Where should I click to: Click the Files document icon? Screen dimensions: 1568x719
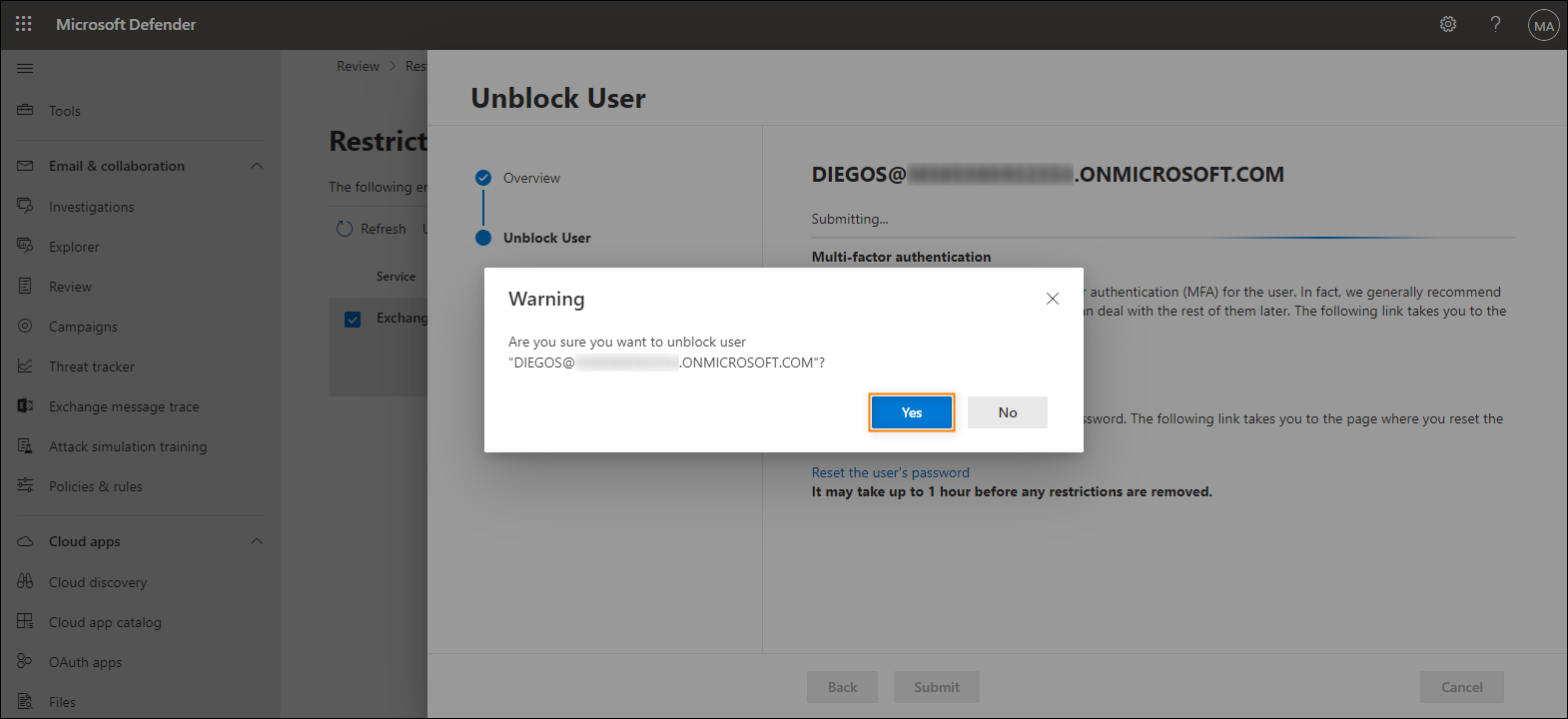[25, 701]
